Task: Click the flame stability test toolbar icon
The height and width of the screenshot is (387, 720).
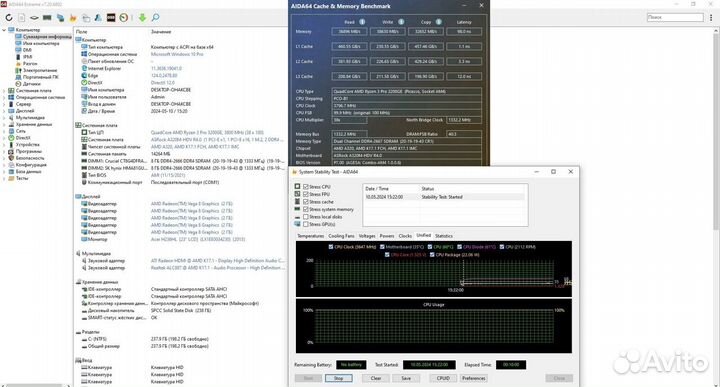Action: 73,17
